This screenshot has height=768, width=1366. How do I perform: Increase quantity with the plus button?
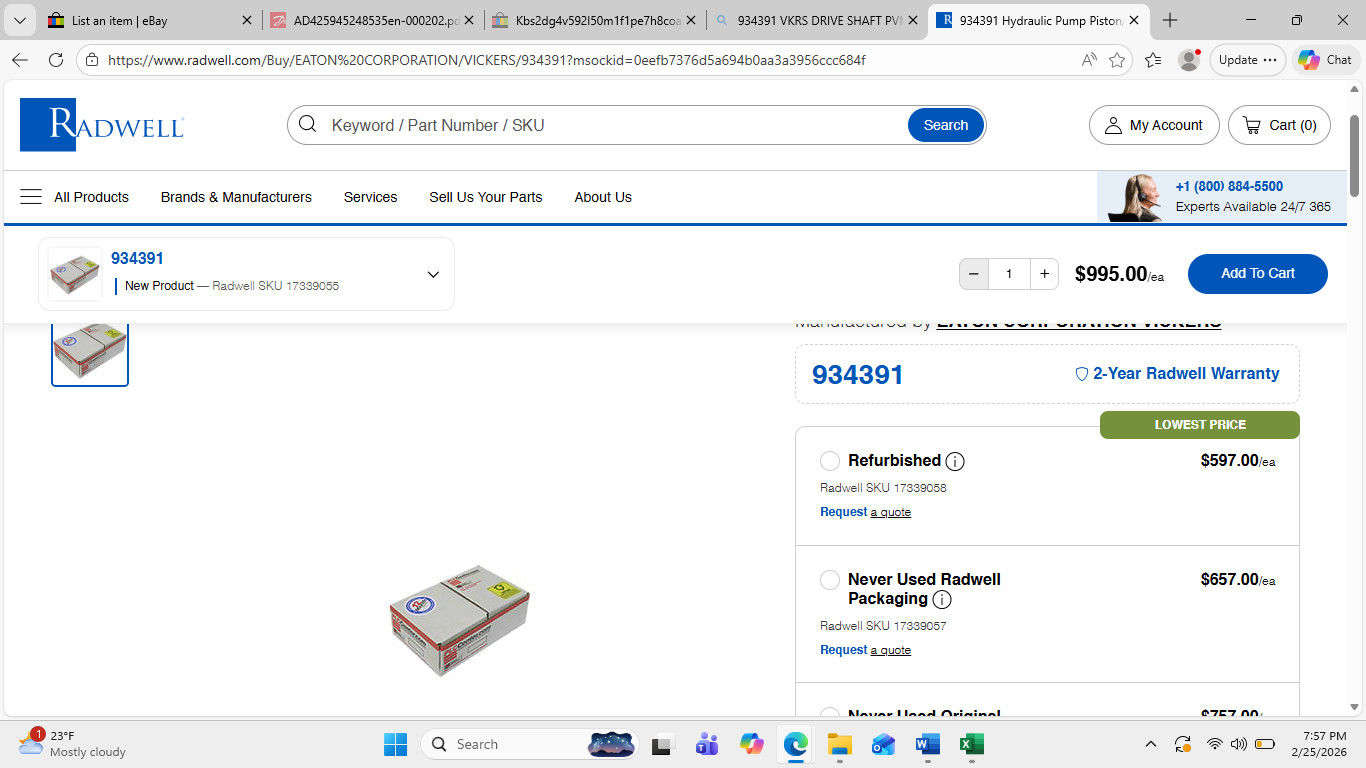tap(1044, 274)
